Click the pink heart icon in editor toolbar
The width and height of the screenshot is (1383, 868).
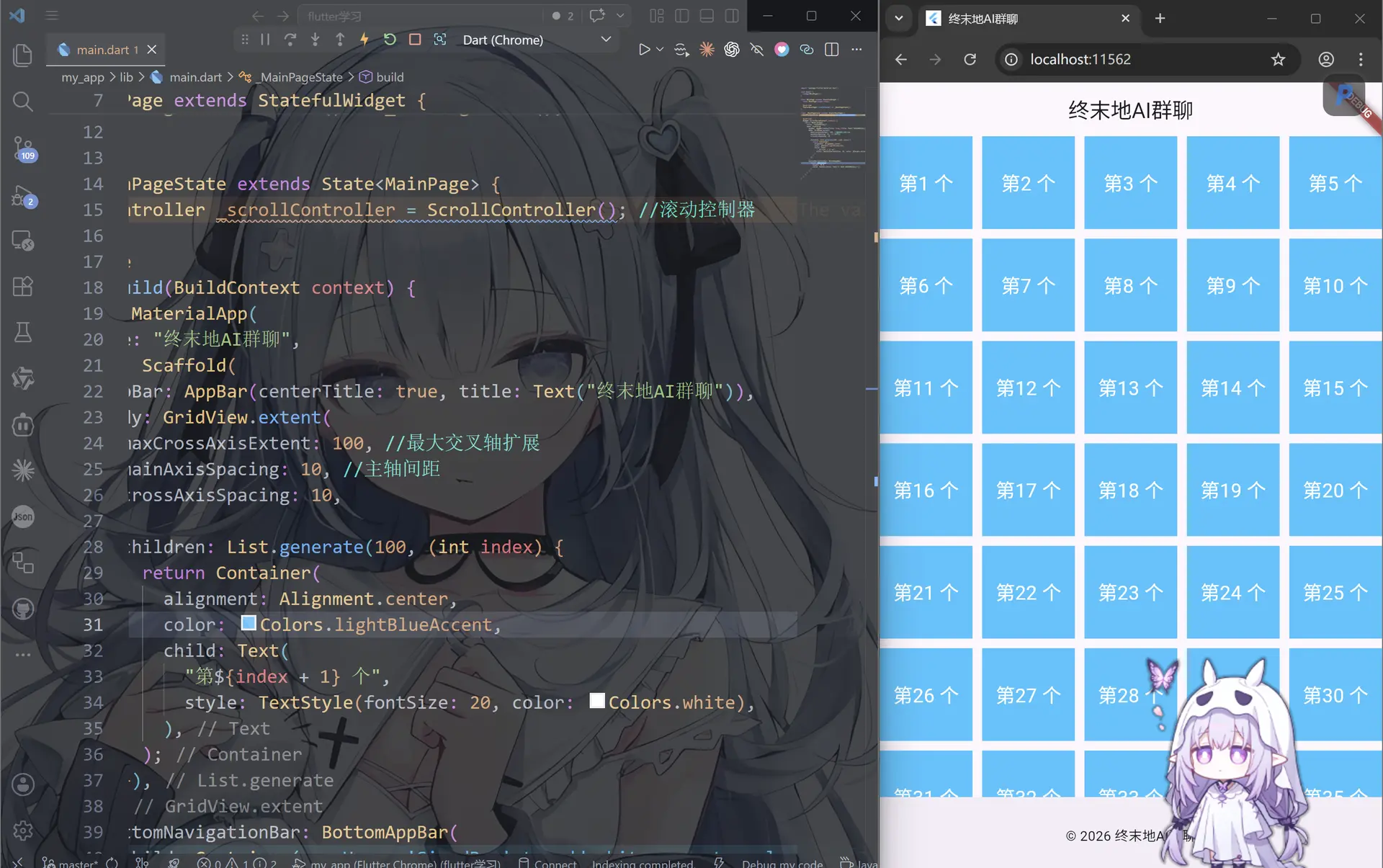(782, 49)
